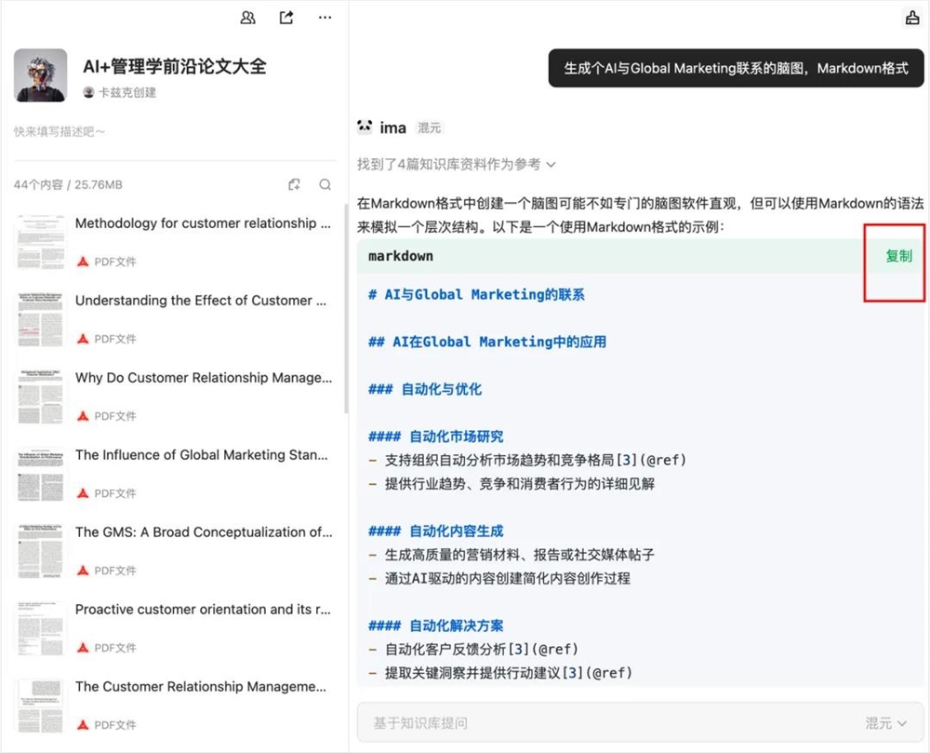The width and height of the screenshot is (930, 753).
Task: Open the more options menu in sidebar header
Action: 324,17
